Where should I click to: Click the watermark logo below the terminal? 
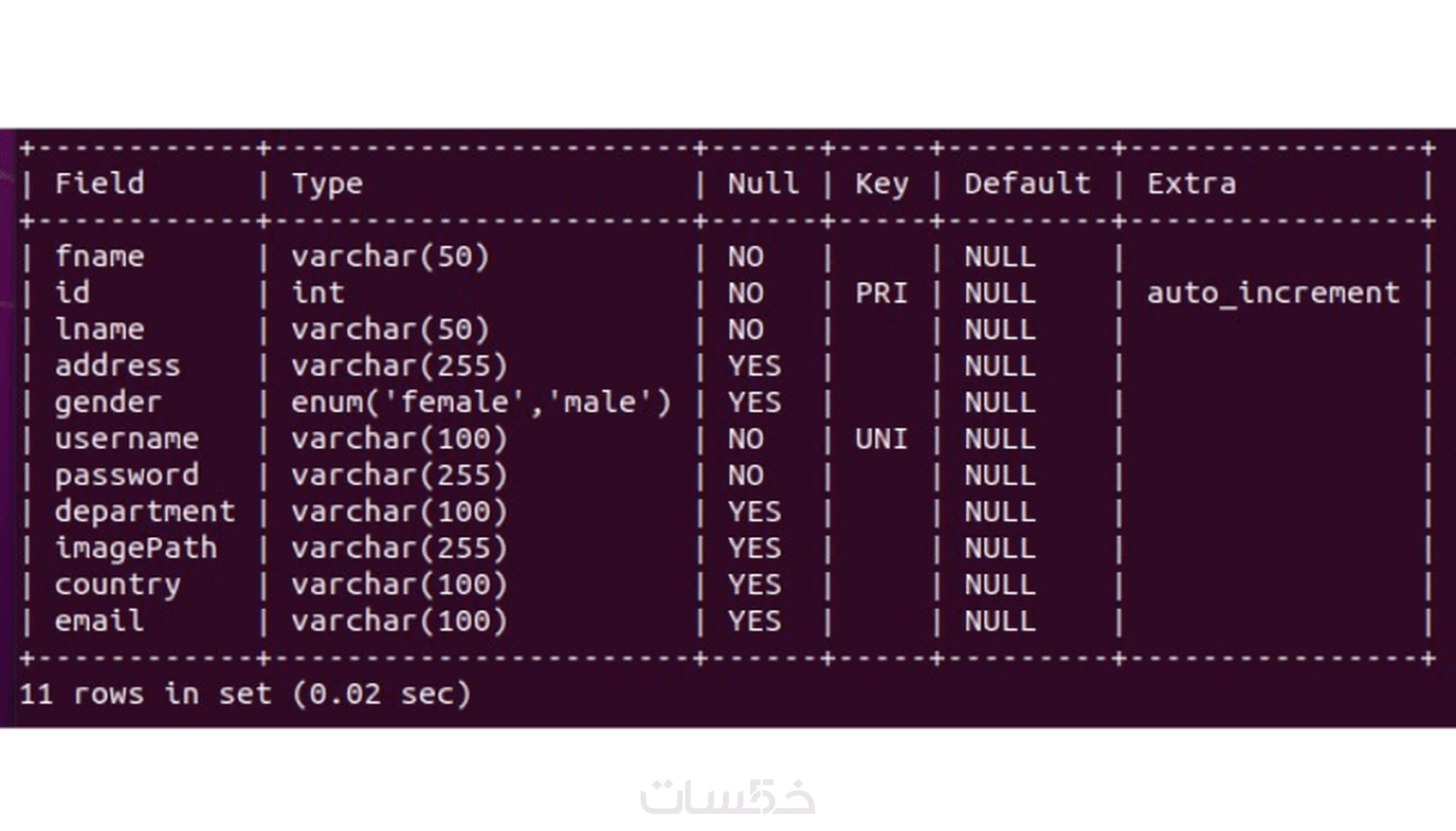(x=727, y=796)
